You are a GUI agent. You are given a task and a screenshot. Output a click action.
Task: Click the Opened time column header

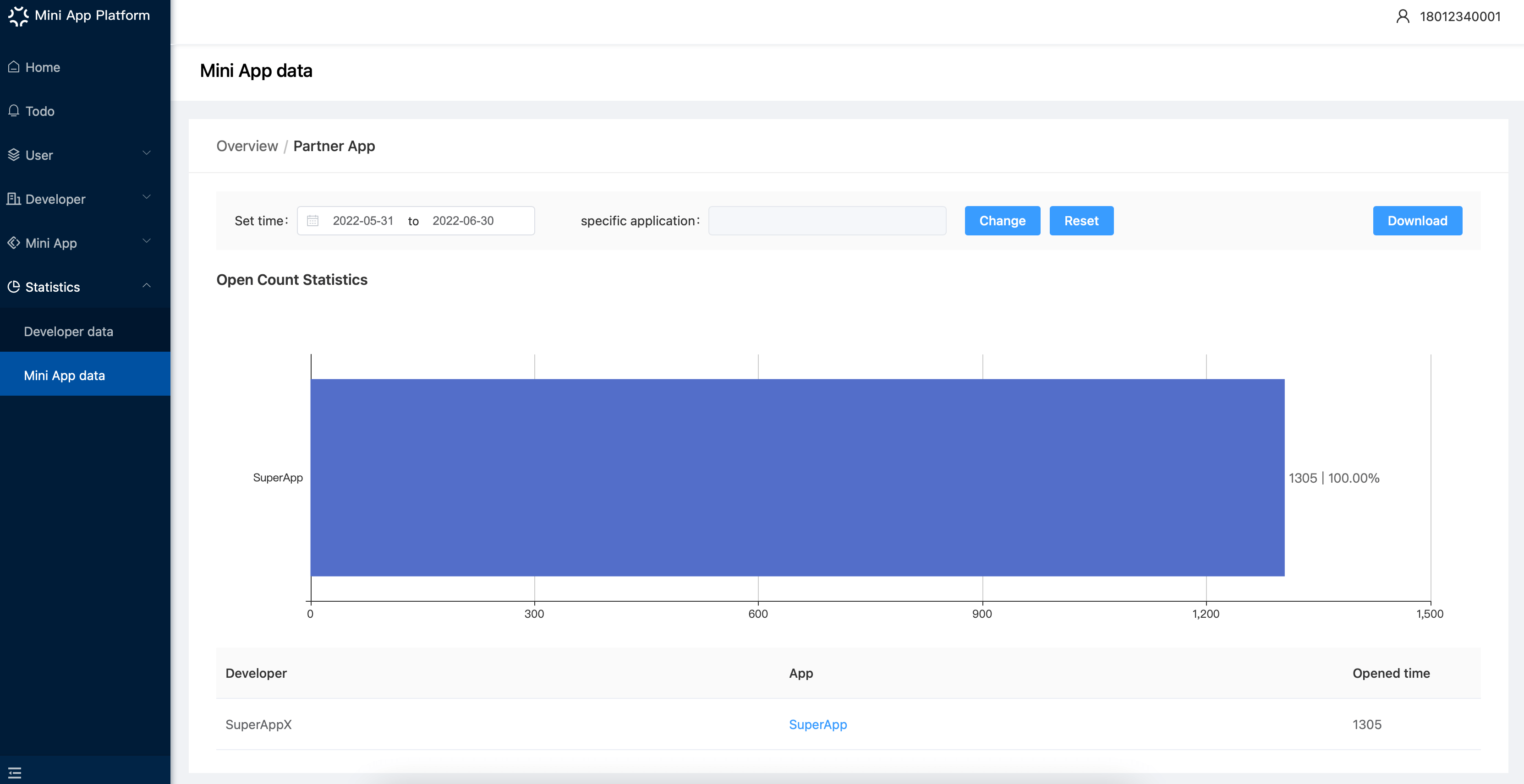(x=1391, y=674)
